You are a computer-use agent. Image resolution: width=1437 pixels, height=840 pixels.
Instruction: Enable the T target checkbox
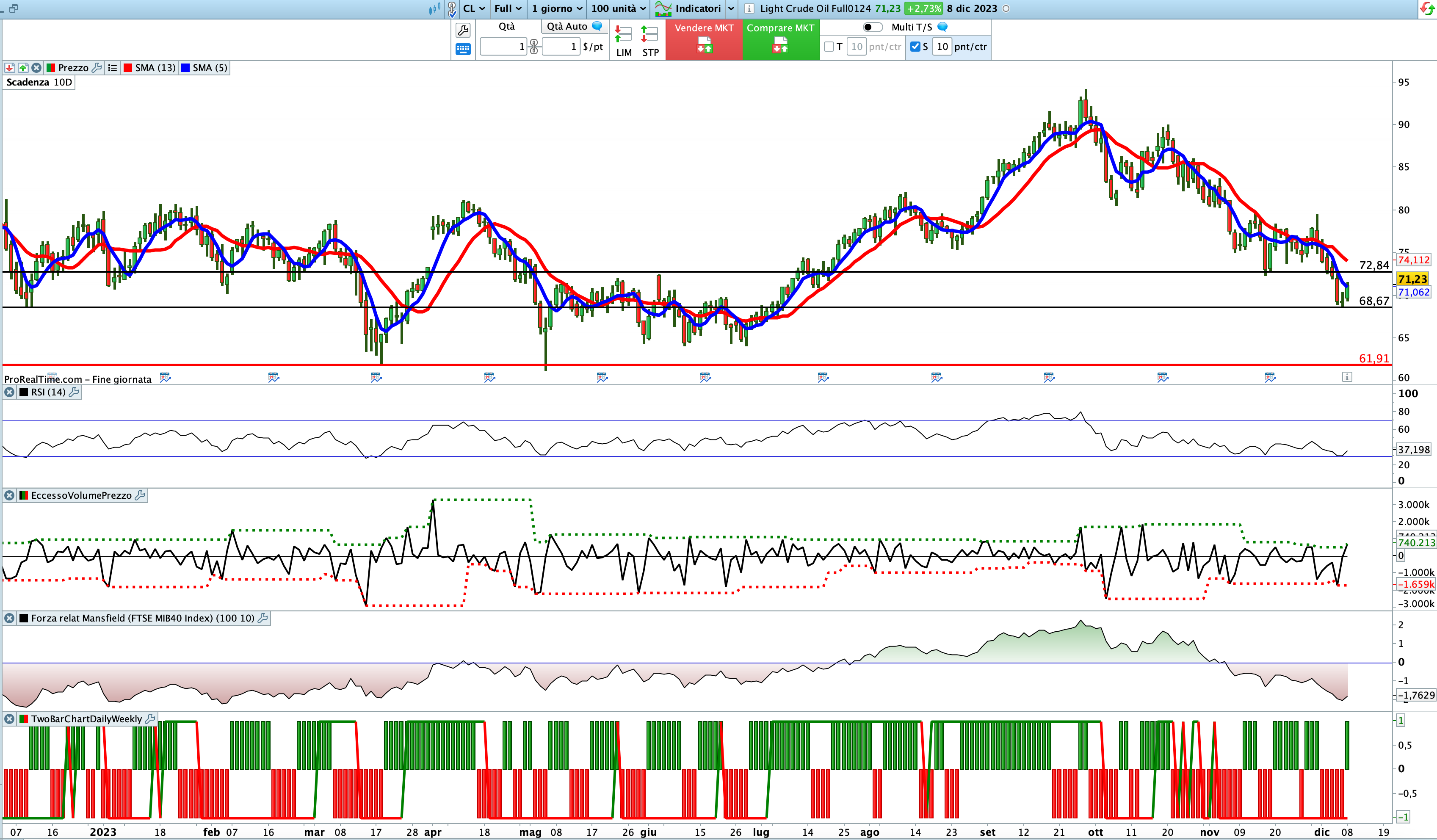[829, 47]
